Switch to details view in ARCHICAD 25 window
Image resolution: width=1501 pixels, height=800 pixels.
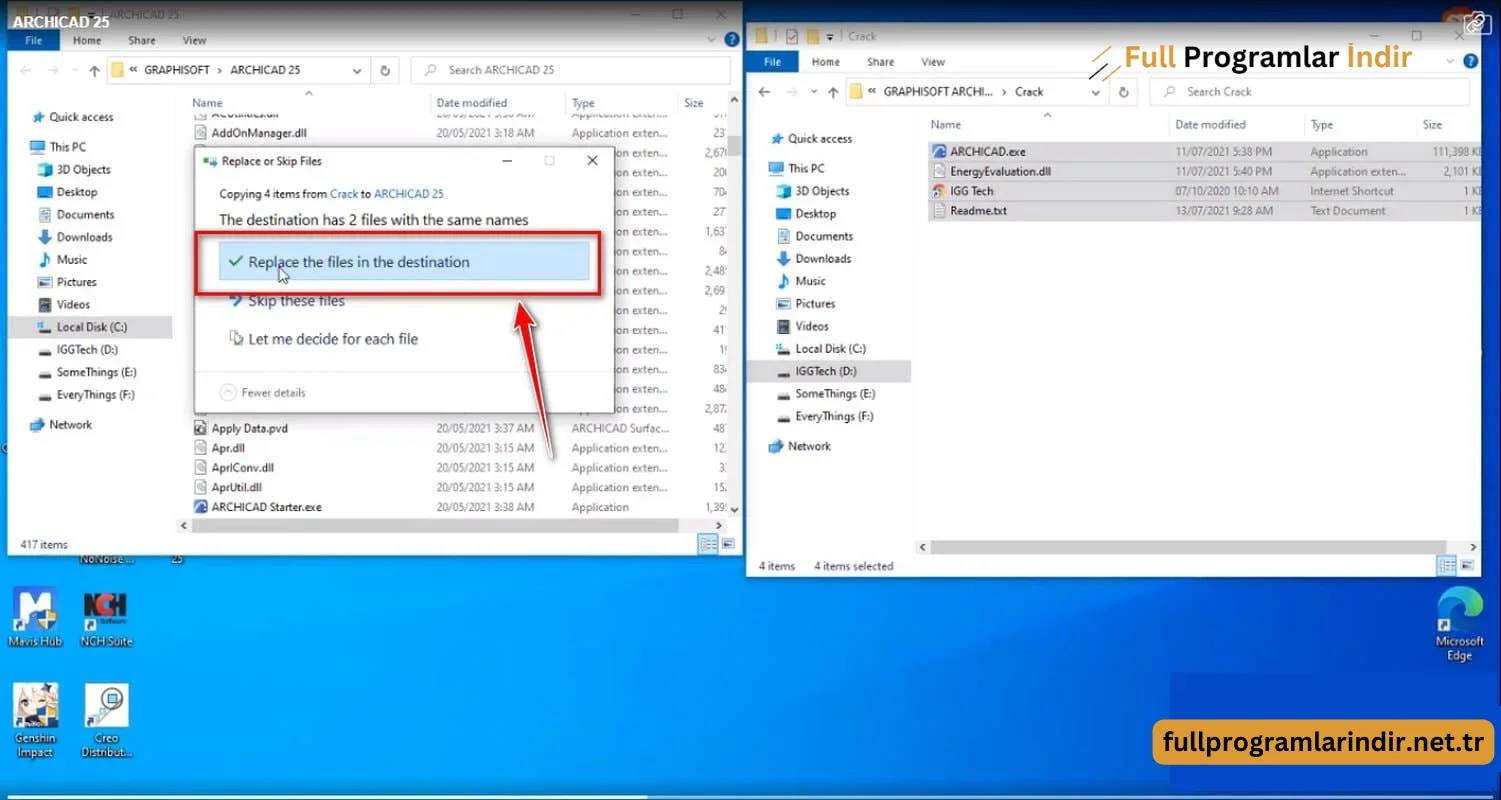[x=708, y=544]
